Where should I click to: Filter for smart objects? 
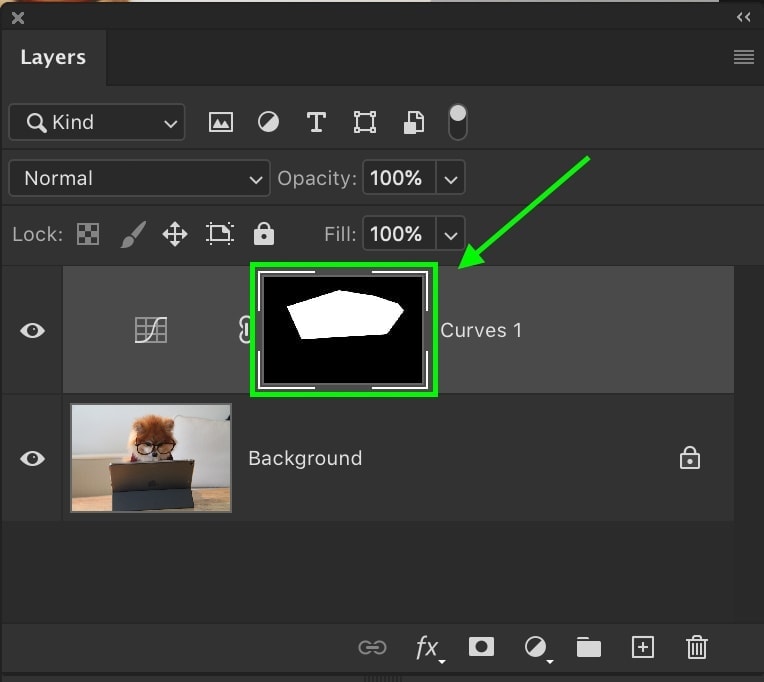pos(413,122)
